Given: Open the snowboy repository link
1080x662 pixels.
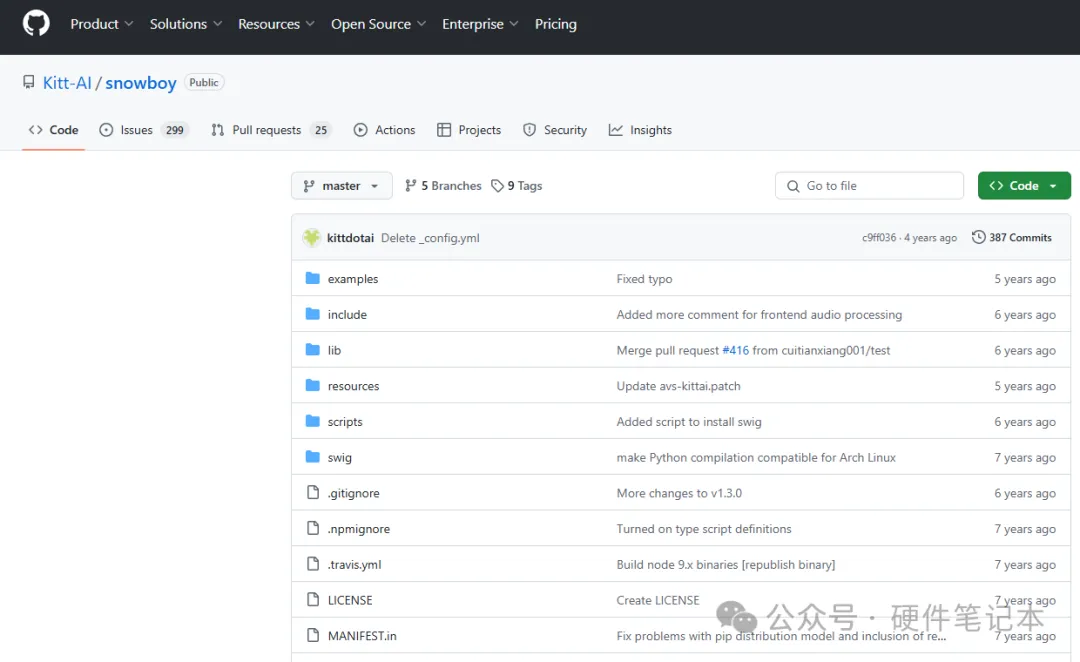Looking at the screenshot, I should tap(141, 83).
